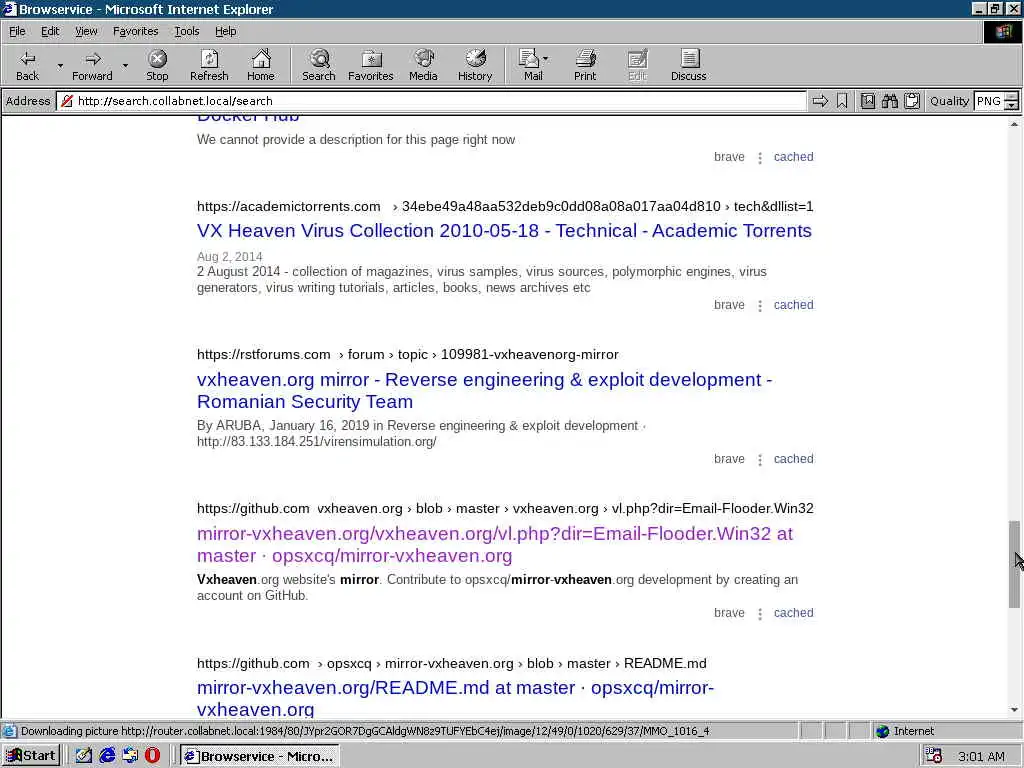Launch Internet Explorer from quick launch
The image size is (1024, 768).
pos(107,756)
